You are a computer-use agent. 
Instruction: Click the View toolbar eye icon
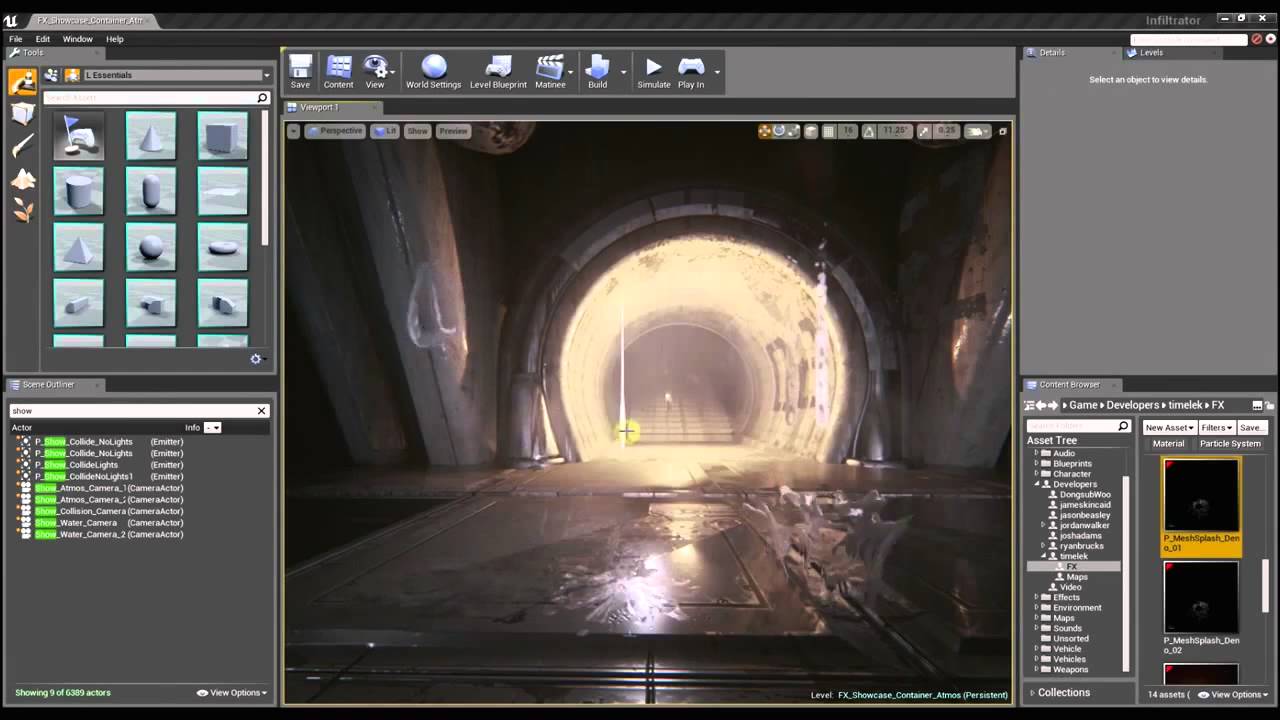pos(375,72)
